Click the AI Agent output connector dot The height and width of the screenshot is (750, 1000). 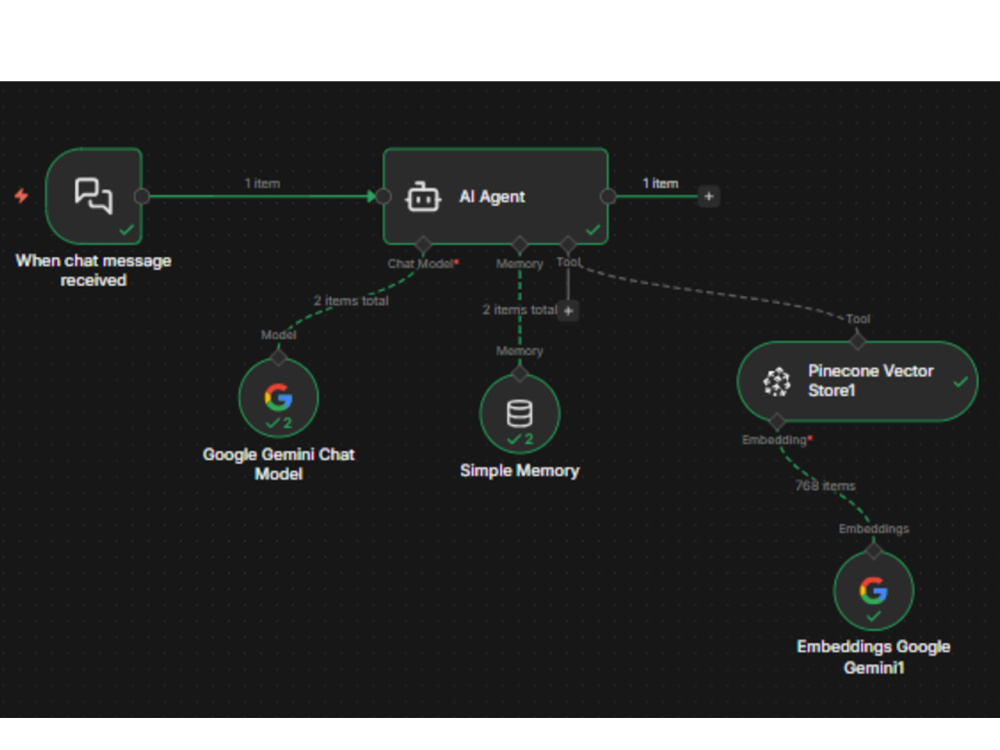tap(608, 196)
